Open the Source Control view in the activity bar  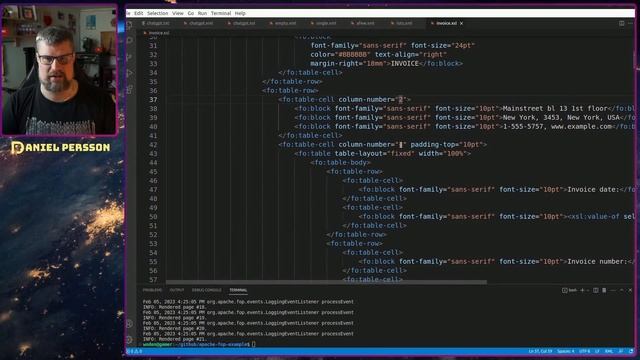tap(130, 57)
